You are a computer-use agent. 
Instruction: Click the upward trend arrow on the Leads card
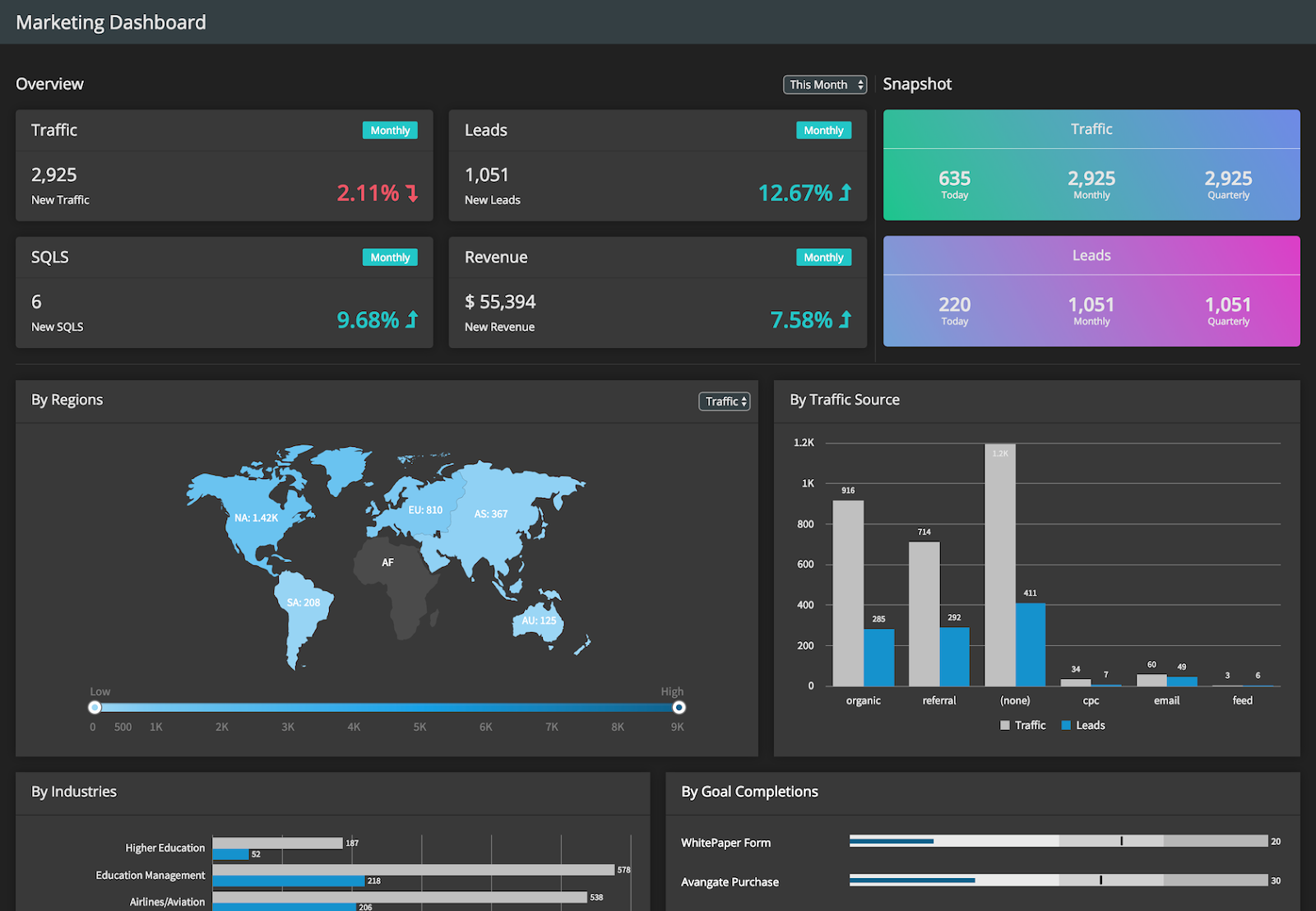pyautogui.click(x=845, y=193)
